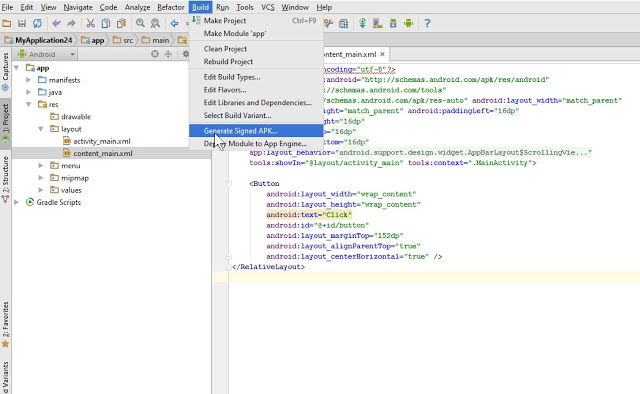Expand the java folder arrow
The width and height of the screenshot is (640, 394).
pos(29,92)
